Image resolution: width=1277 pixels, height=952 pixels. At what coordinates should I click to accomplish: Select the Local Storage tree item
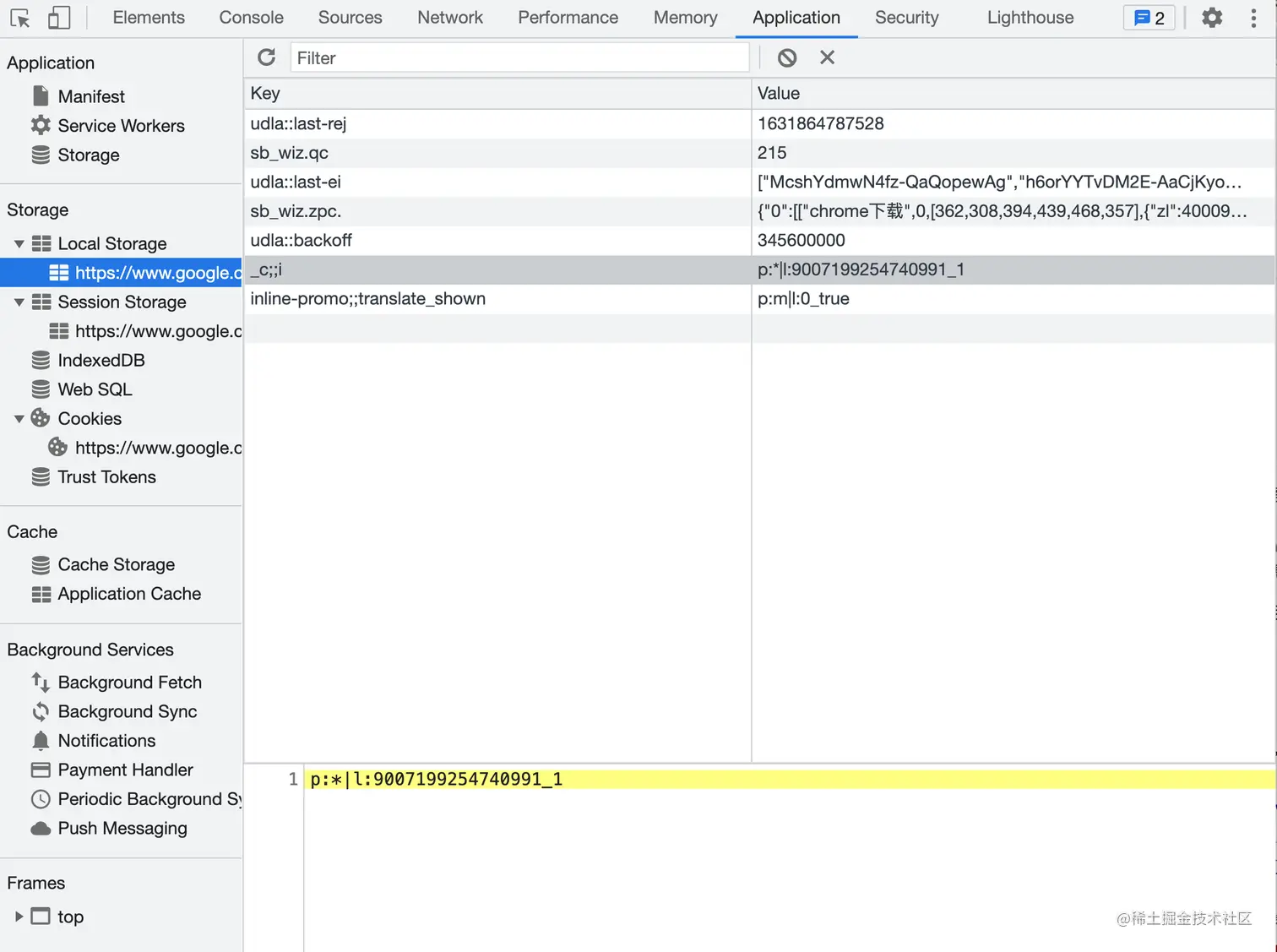(112, 244)
